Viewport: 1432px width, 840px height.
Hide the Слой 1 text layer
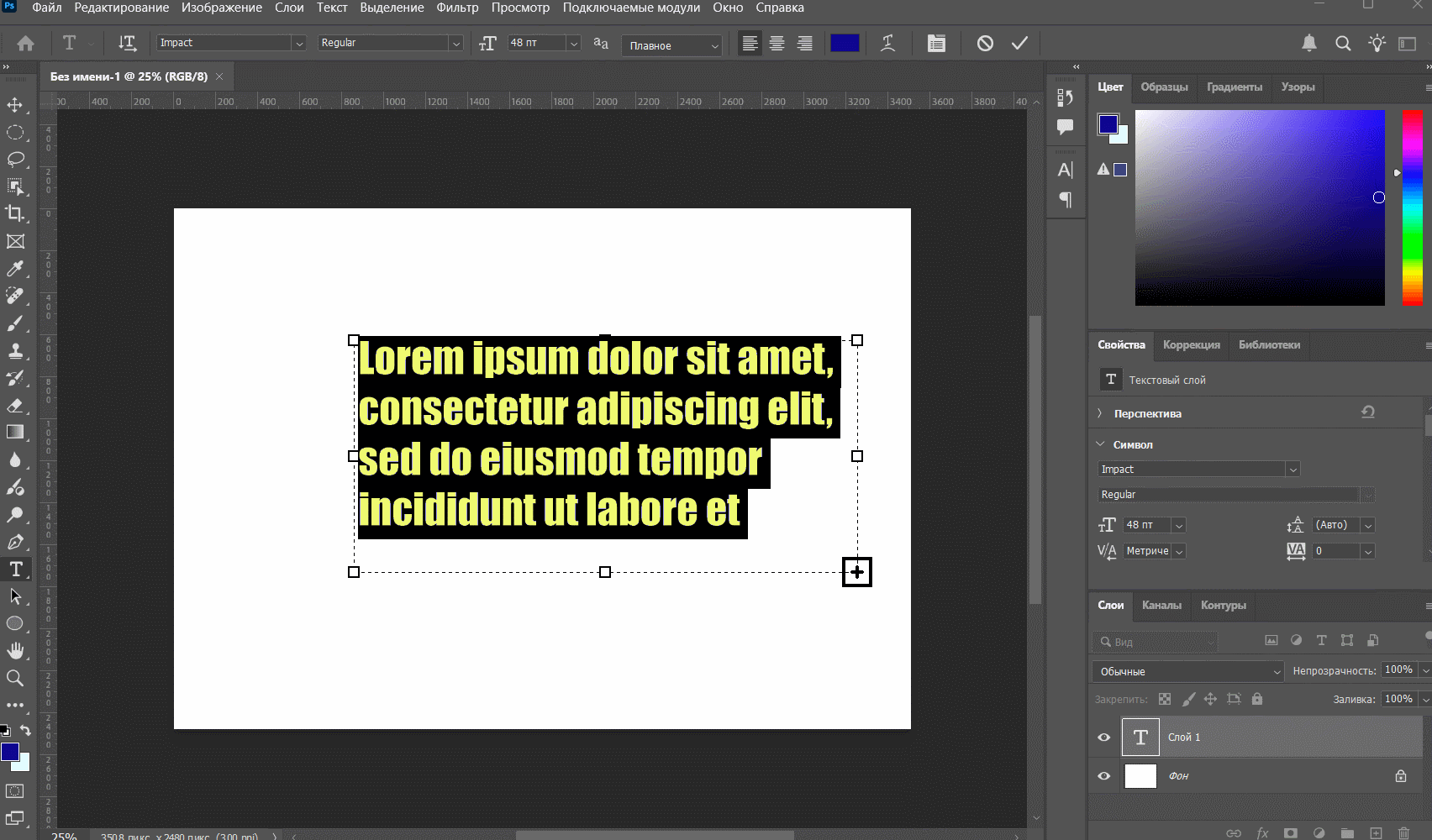[x=1104, y=738]
